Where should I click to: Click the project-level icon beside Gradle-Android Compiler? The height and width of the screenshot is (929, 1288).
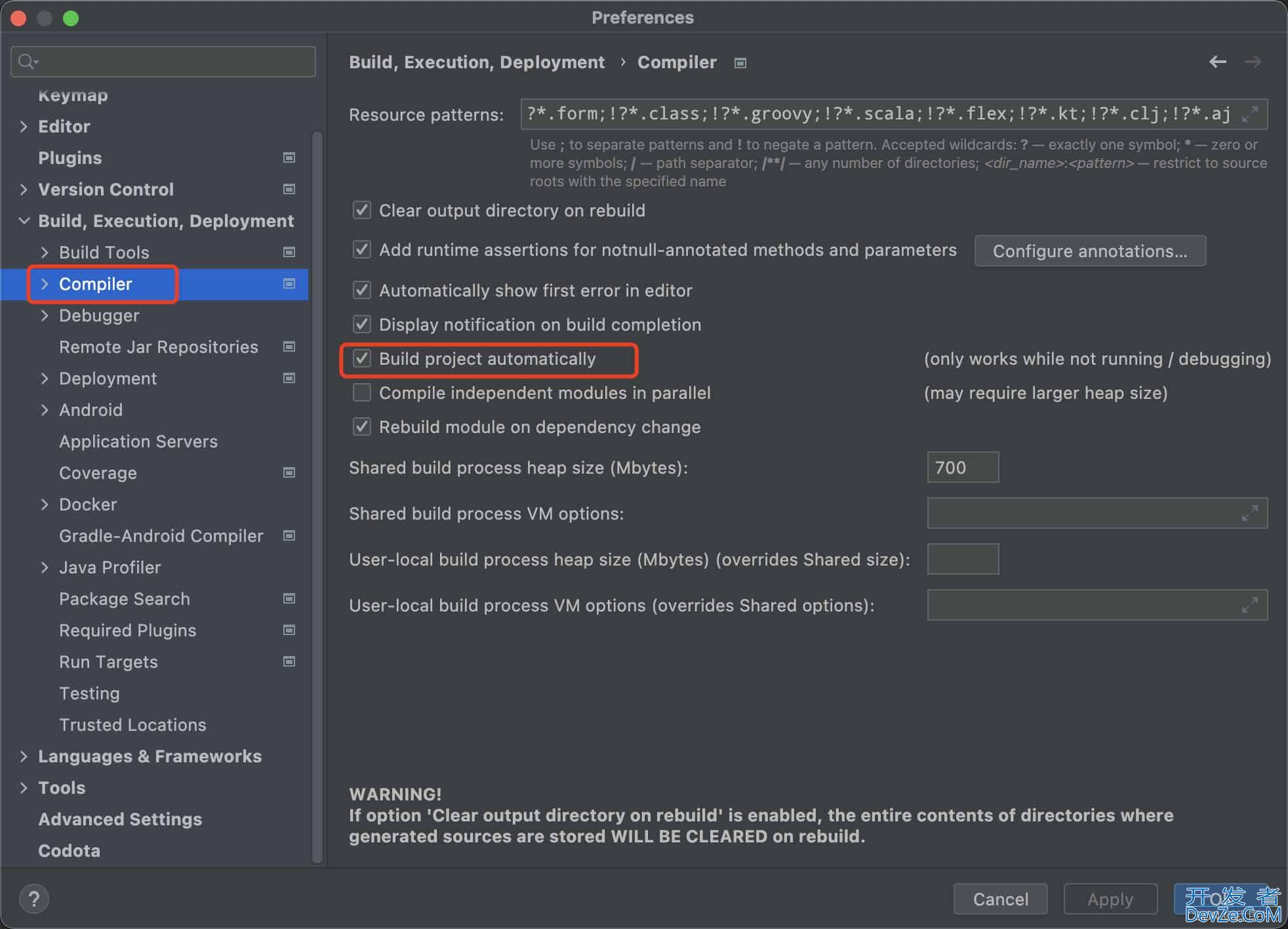point(289,535)
